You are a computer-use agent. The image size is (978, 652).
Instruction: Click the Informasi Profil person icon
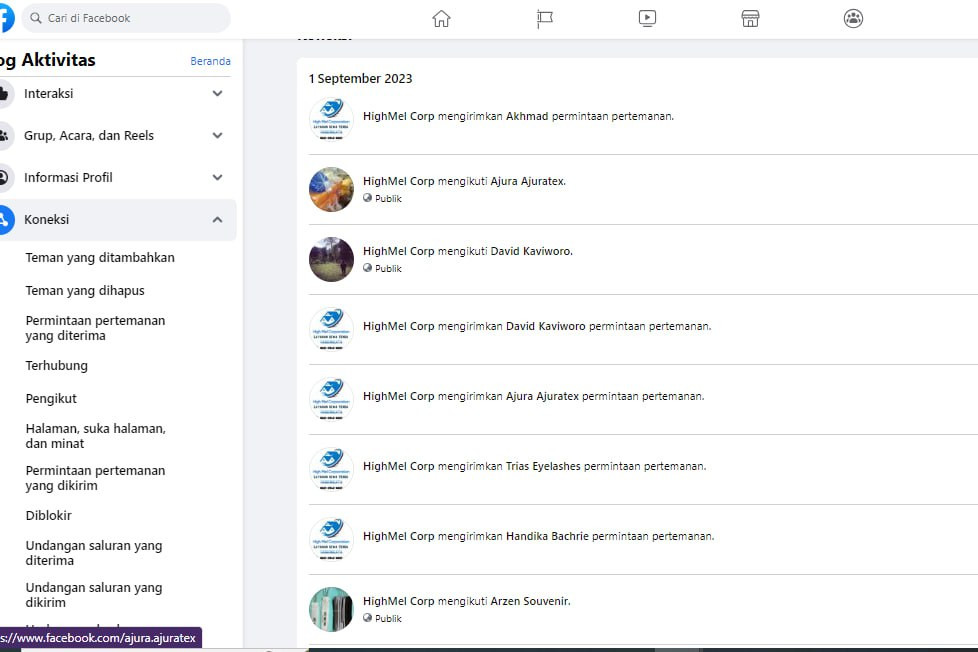pos(4,177)
